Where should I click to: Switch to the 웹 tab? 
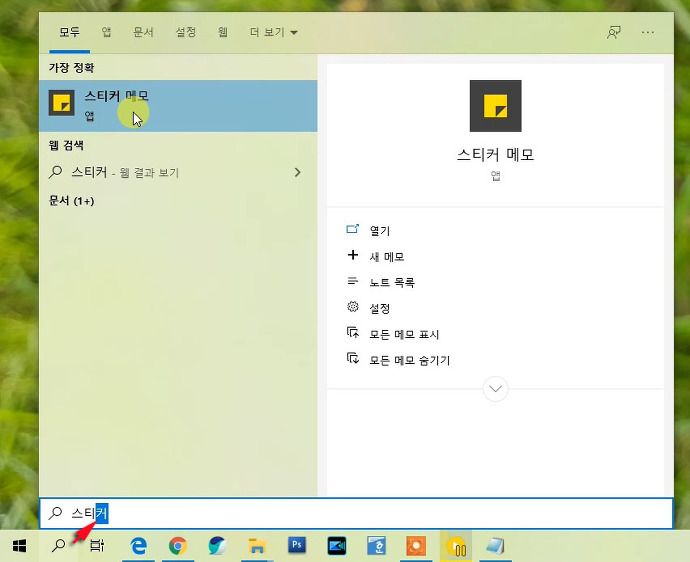coord(223,32)
